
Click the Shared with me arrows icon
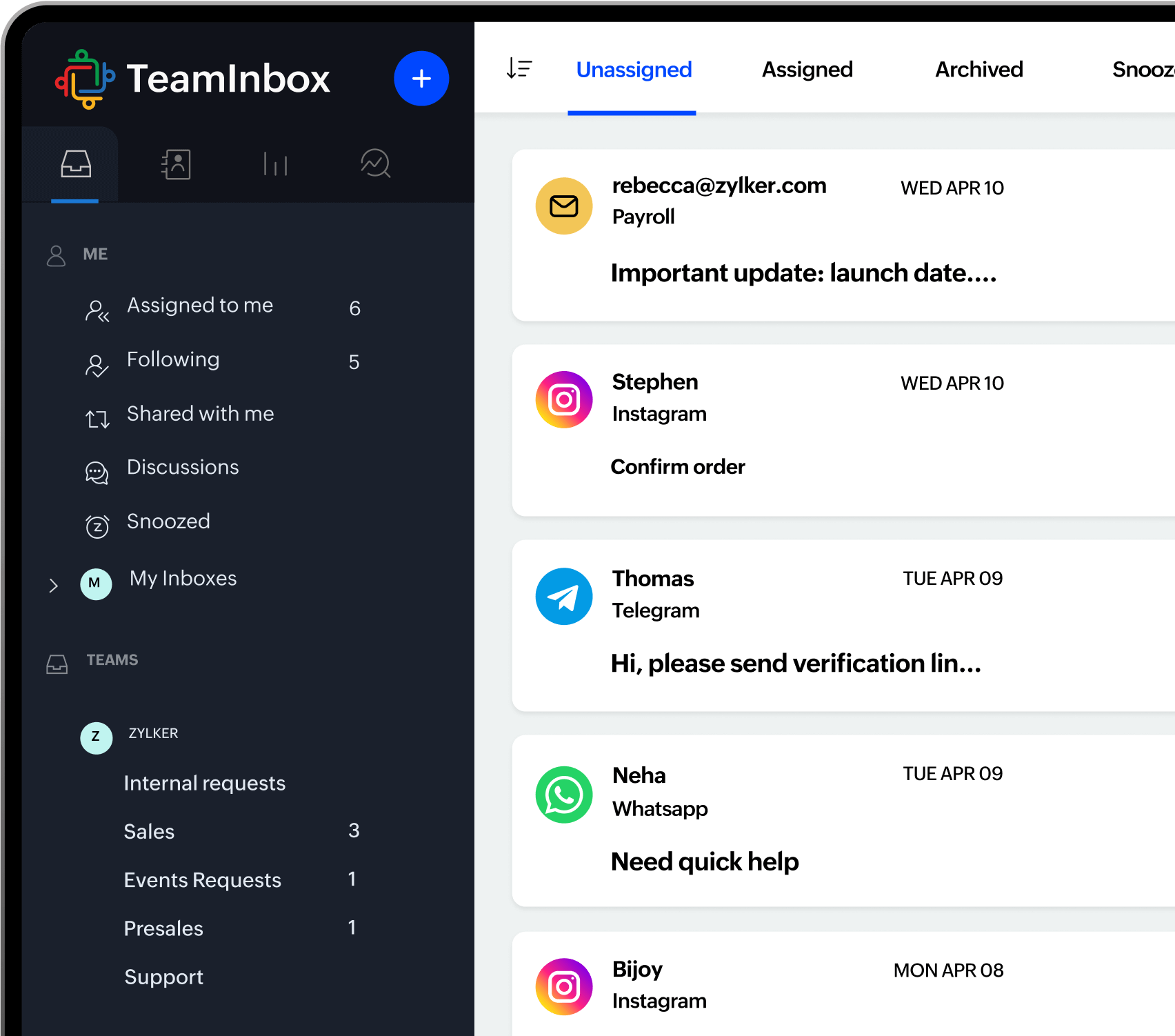(x=97, y=419)
